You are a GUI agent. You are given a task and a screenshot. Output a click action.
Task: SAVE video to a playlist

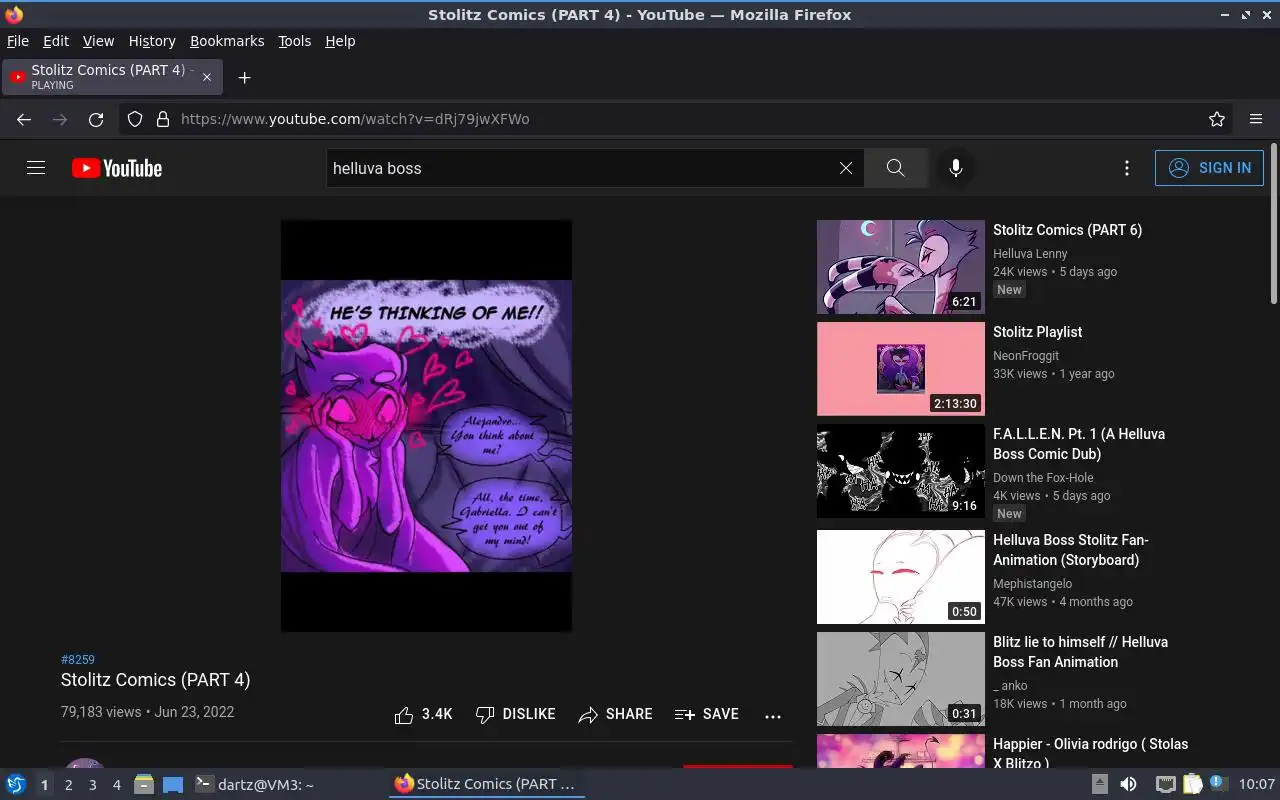706,714
